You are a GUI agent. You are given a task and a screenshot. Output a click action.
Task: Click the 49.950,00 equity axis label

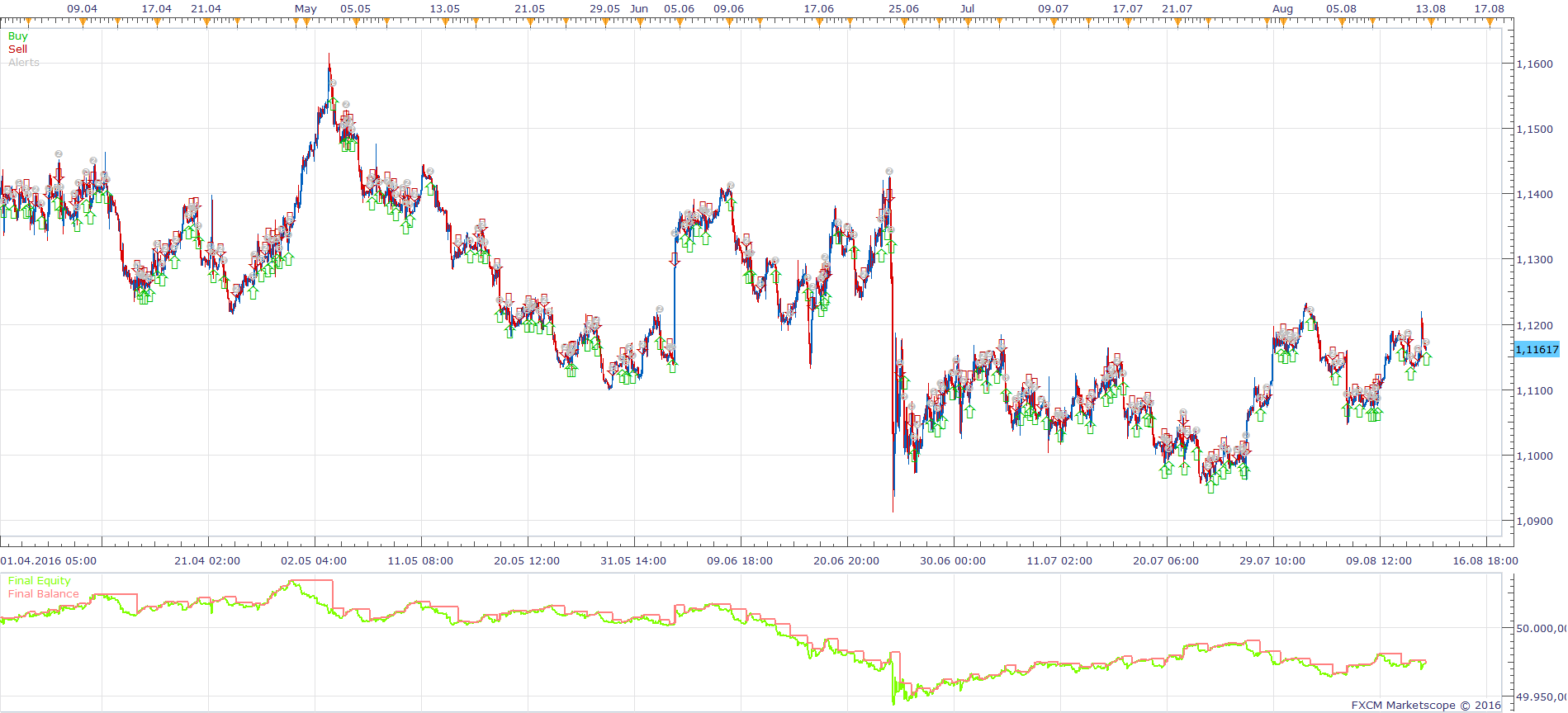tap(1542, 698)
